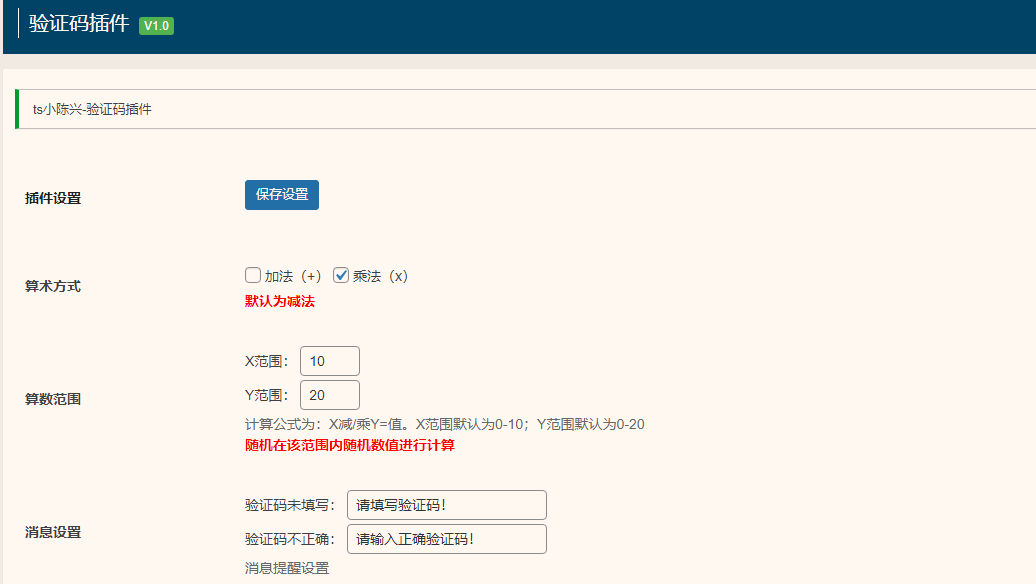Click the 消息提醒设置 caption
The image size is (1036, 584).
click(287, 568)
